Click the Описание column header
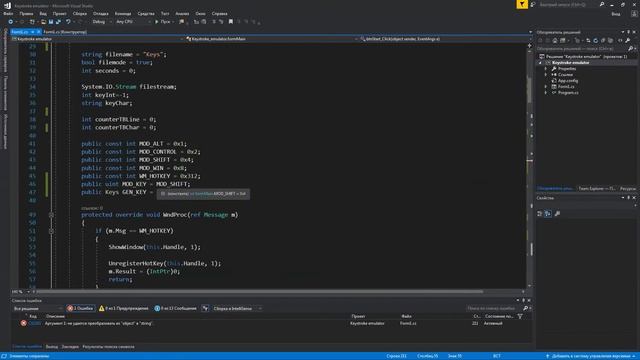Screen dimensions: 640x360 tap(55, 316)
